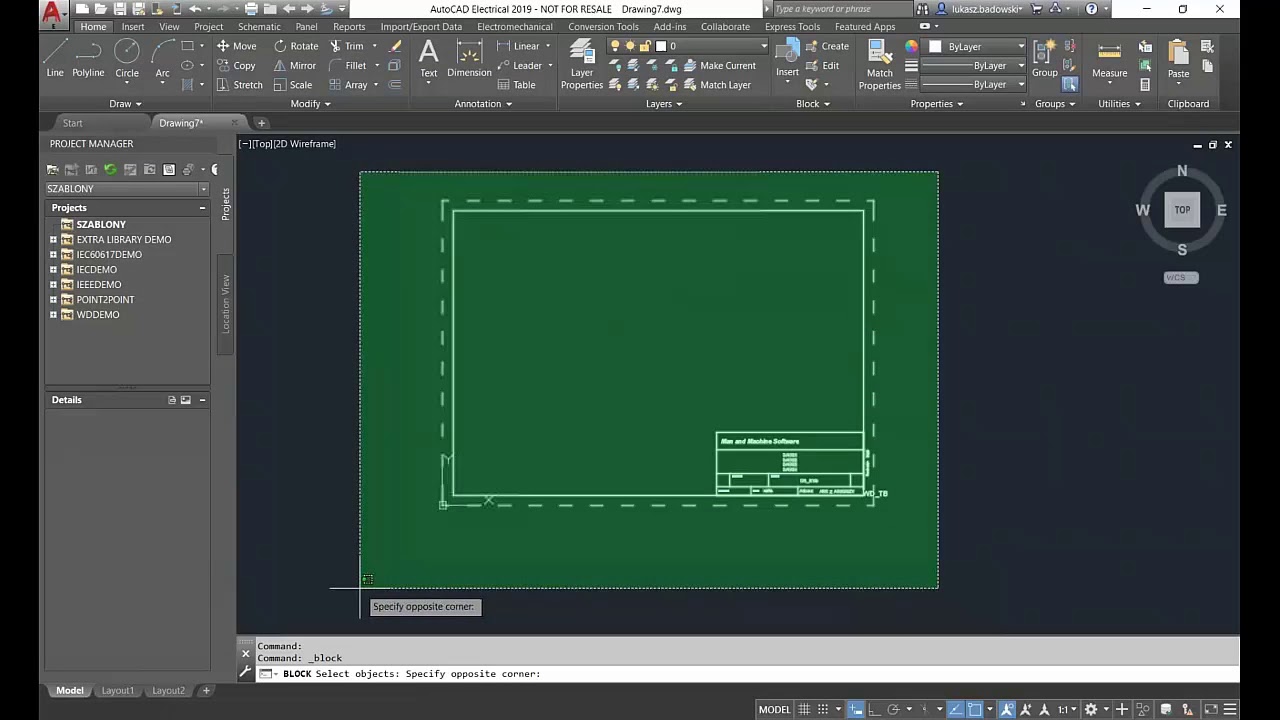Choose the Rotate command
Screen dimensions: 1280x720
[296, 46]
